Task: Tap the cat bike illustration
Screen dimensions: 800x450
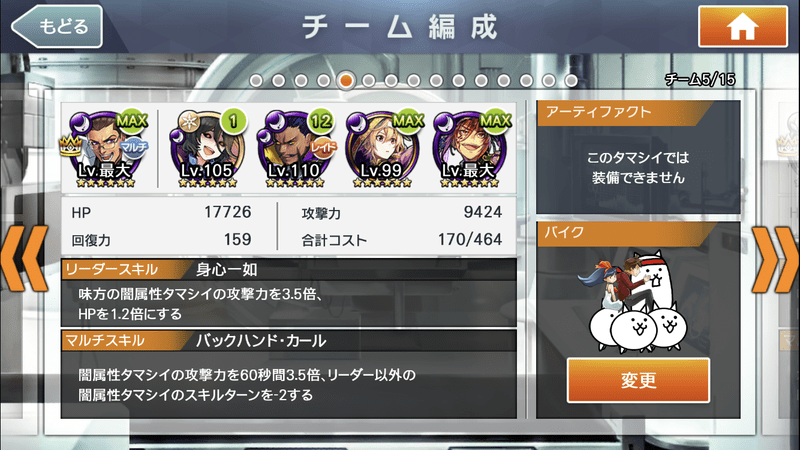Action: (632, 301)
